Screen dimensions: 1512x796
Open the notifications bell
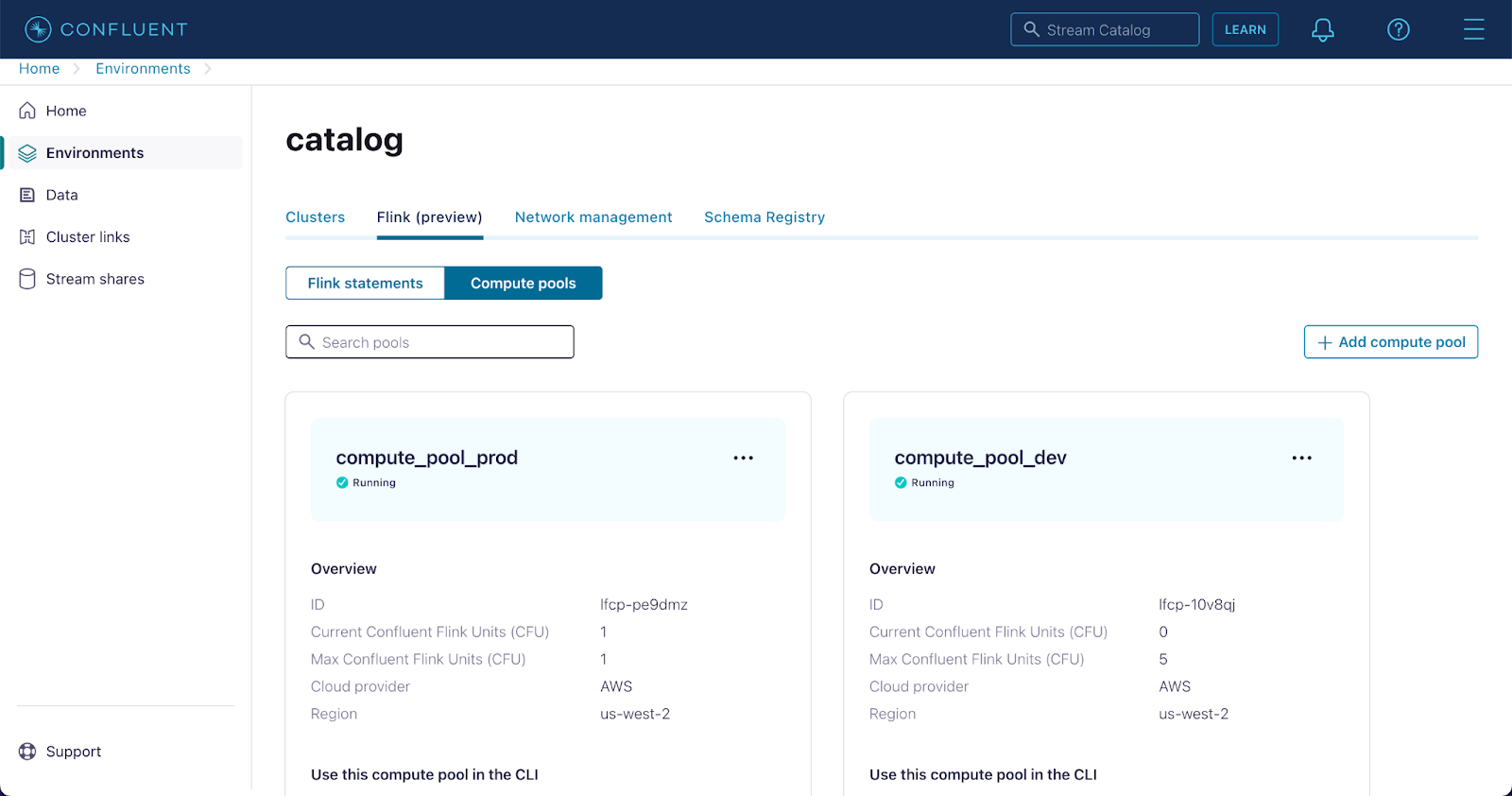click(x=1323, y=29)
